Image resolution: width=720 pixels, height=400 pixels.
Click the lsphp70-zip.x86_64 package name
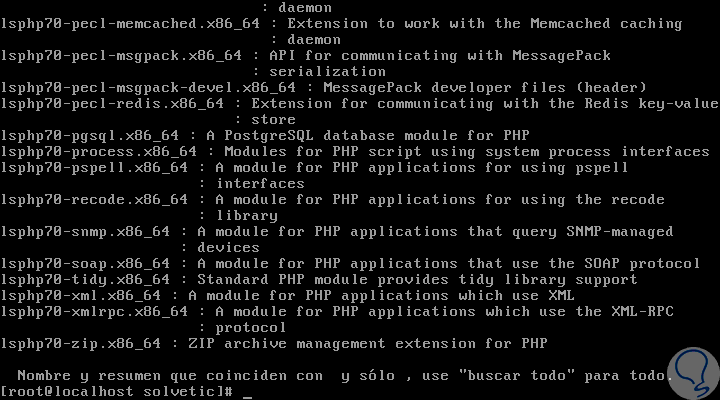[82, 343]
